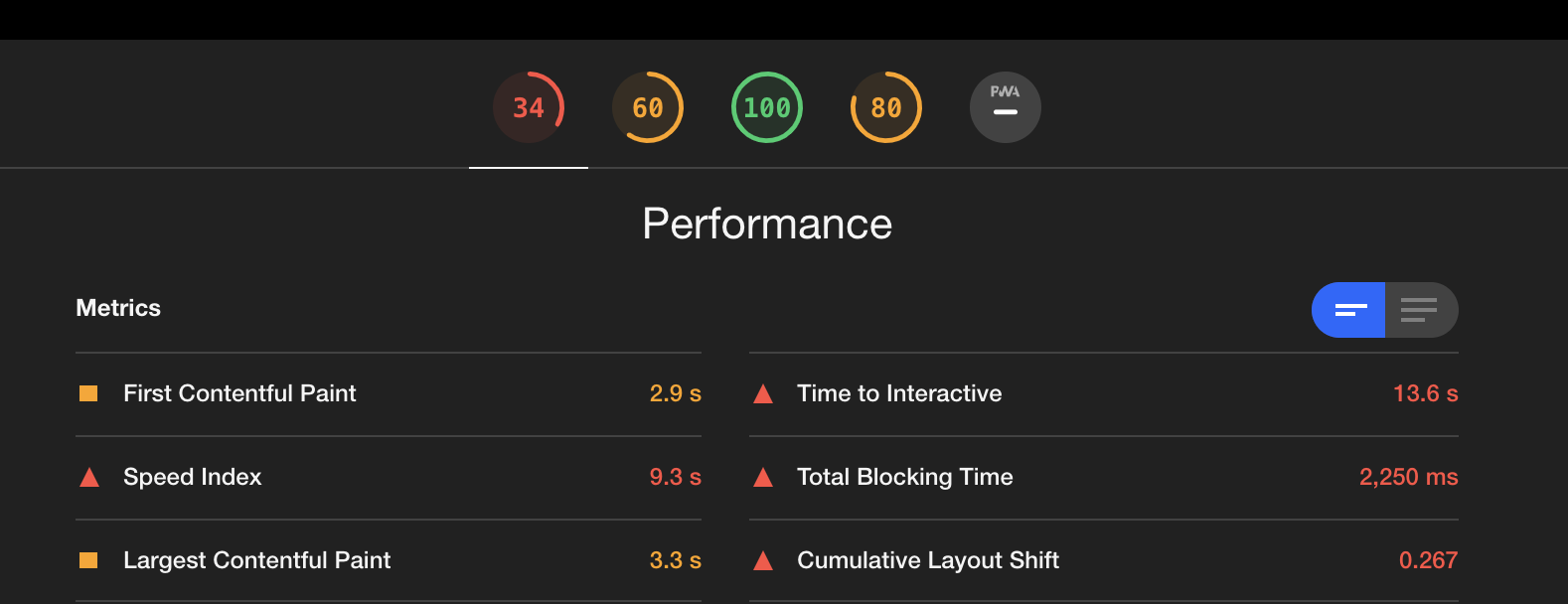Image resolution: width=1568 pixels, height=604 pixels.
Task: Toggle the expanded metric descriptions view
Action: point(1421,309)
